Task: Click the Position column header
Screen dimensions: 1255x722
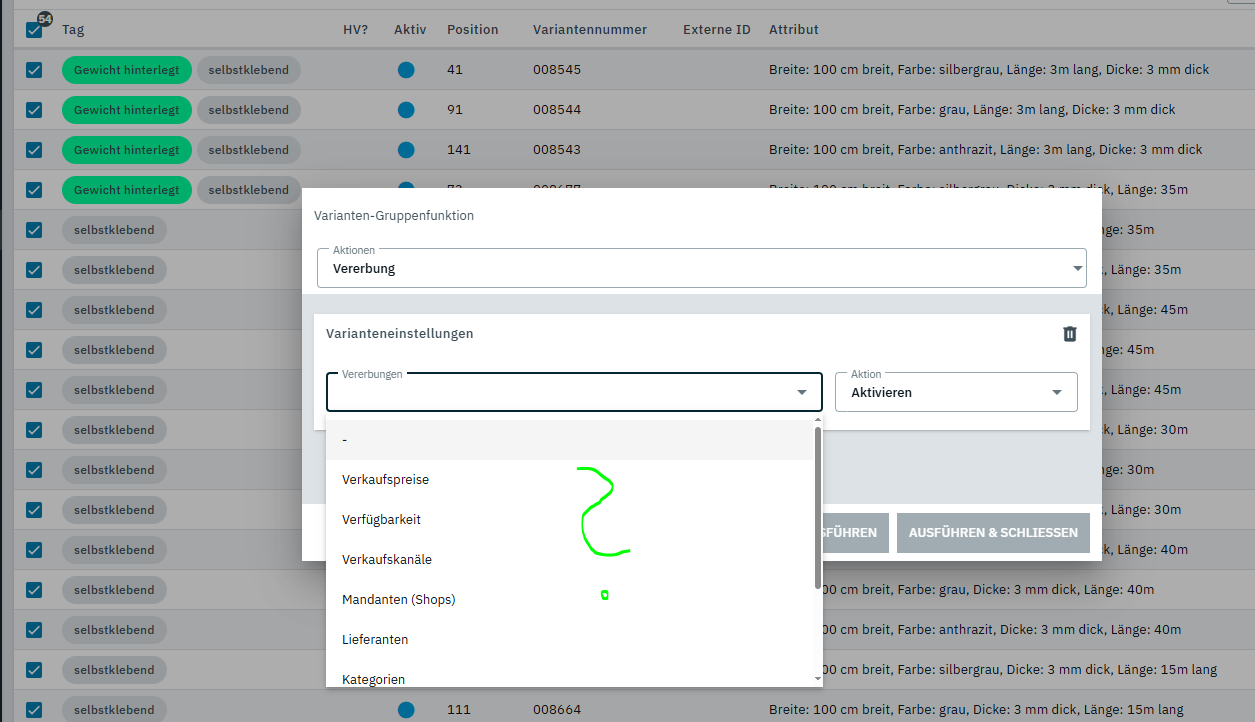Action: (x=472, y=30)
